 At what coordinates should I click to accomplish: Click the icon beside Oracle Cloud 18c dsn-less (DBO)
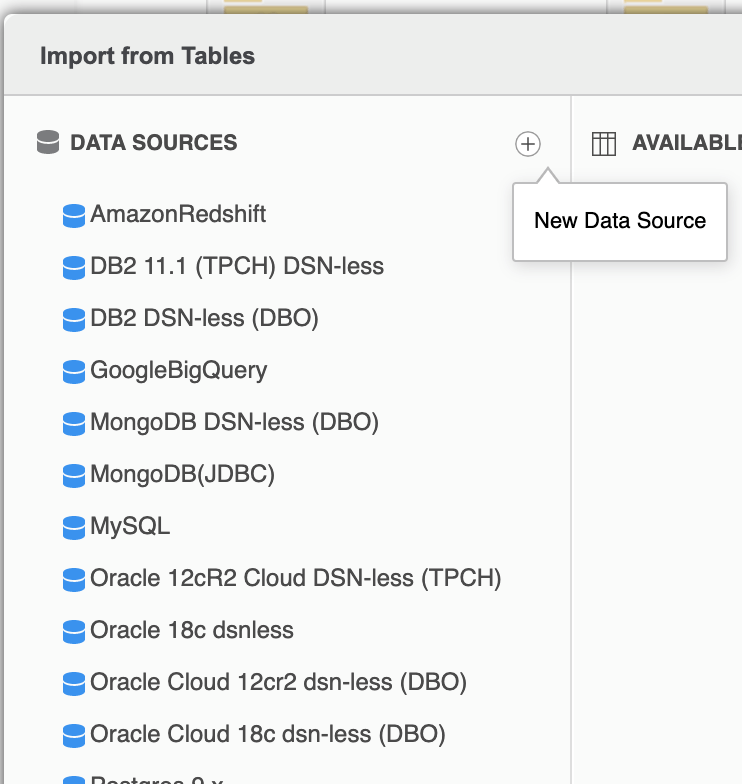click(74, 736)
